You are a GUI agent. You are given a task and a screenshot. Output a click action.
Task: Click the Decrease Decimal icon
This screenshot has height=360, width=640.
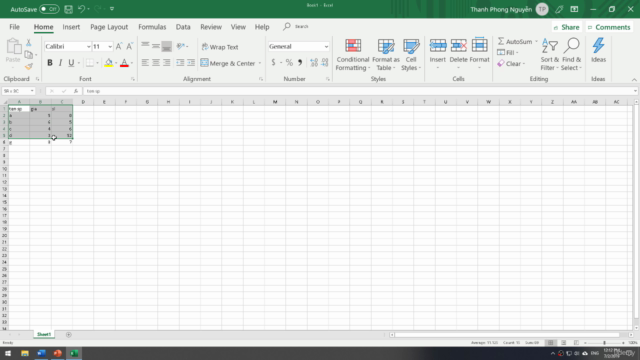(324, 62)
